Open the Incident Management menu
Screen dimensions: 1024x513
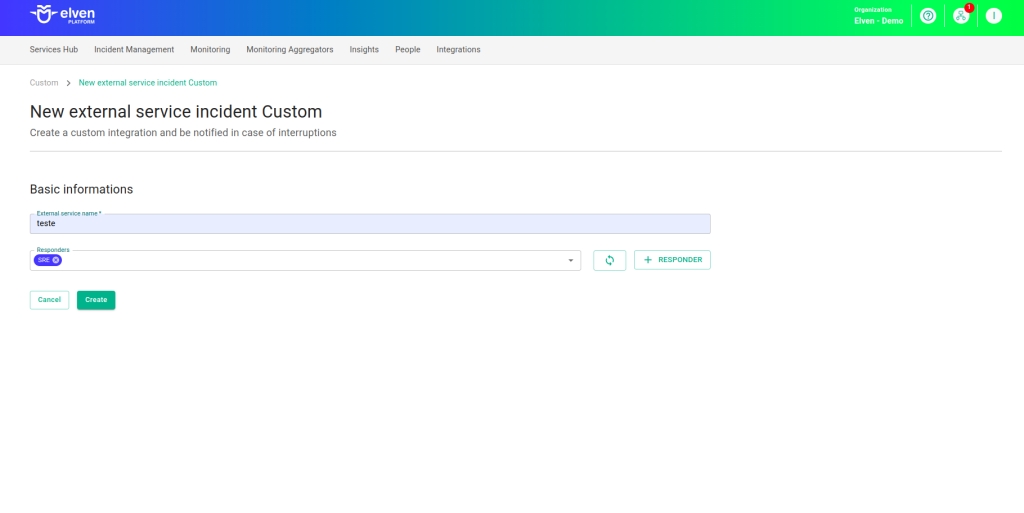pos(134,49)
